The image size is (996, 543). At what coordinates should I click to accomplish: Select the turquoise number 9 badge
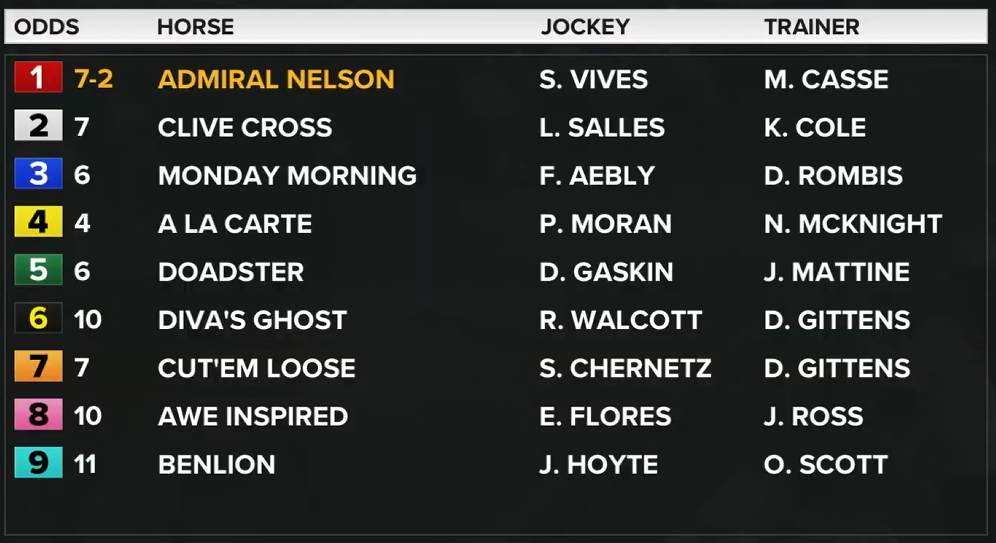[38, 463]
